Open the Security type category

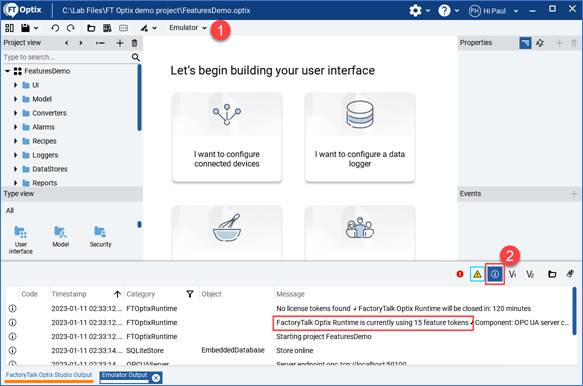click(x=100, y=237)
